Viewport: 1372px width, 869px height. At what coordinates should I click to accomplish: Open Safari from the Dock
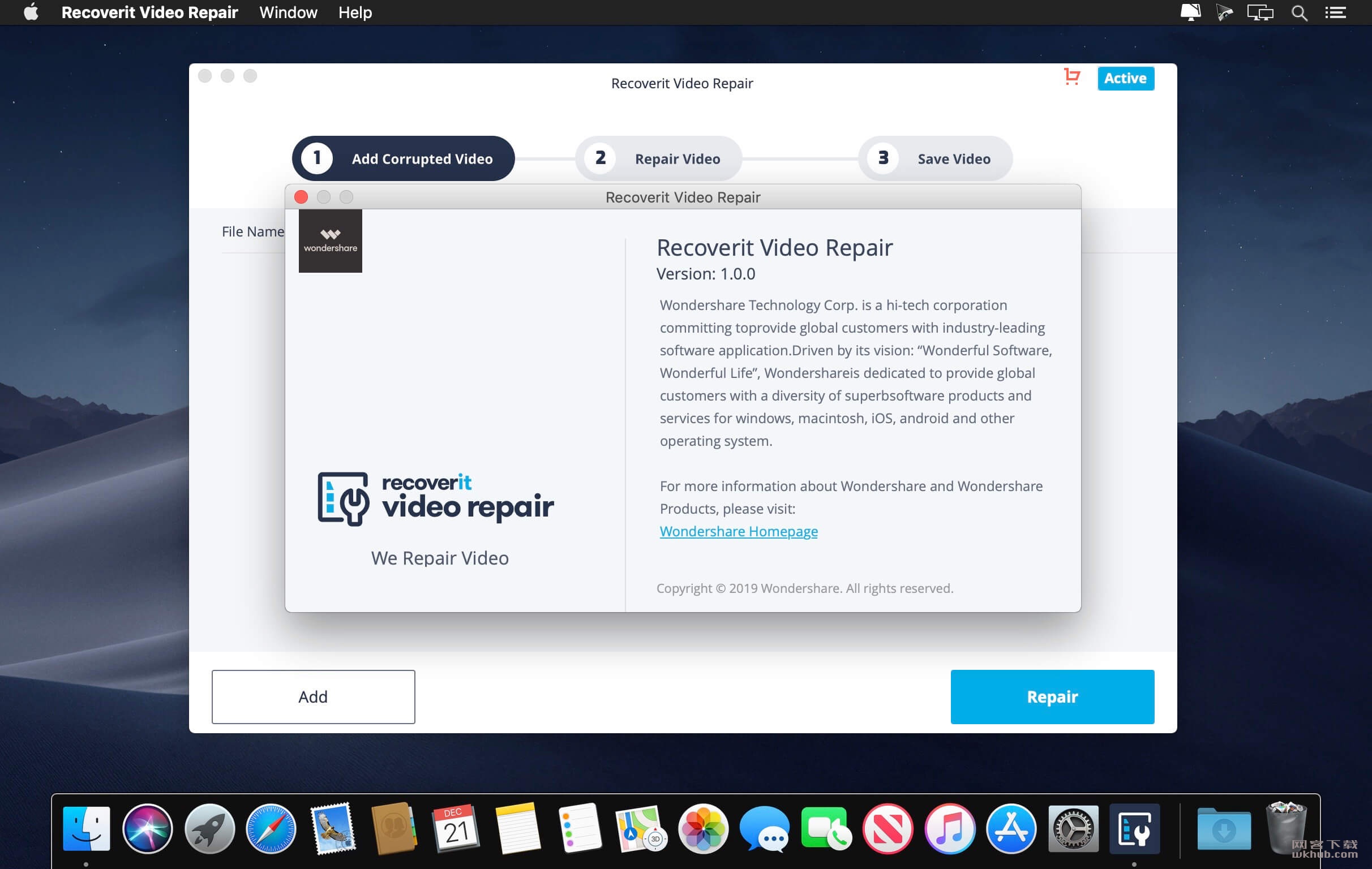[x=271, y=829]
